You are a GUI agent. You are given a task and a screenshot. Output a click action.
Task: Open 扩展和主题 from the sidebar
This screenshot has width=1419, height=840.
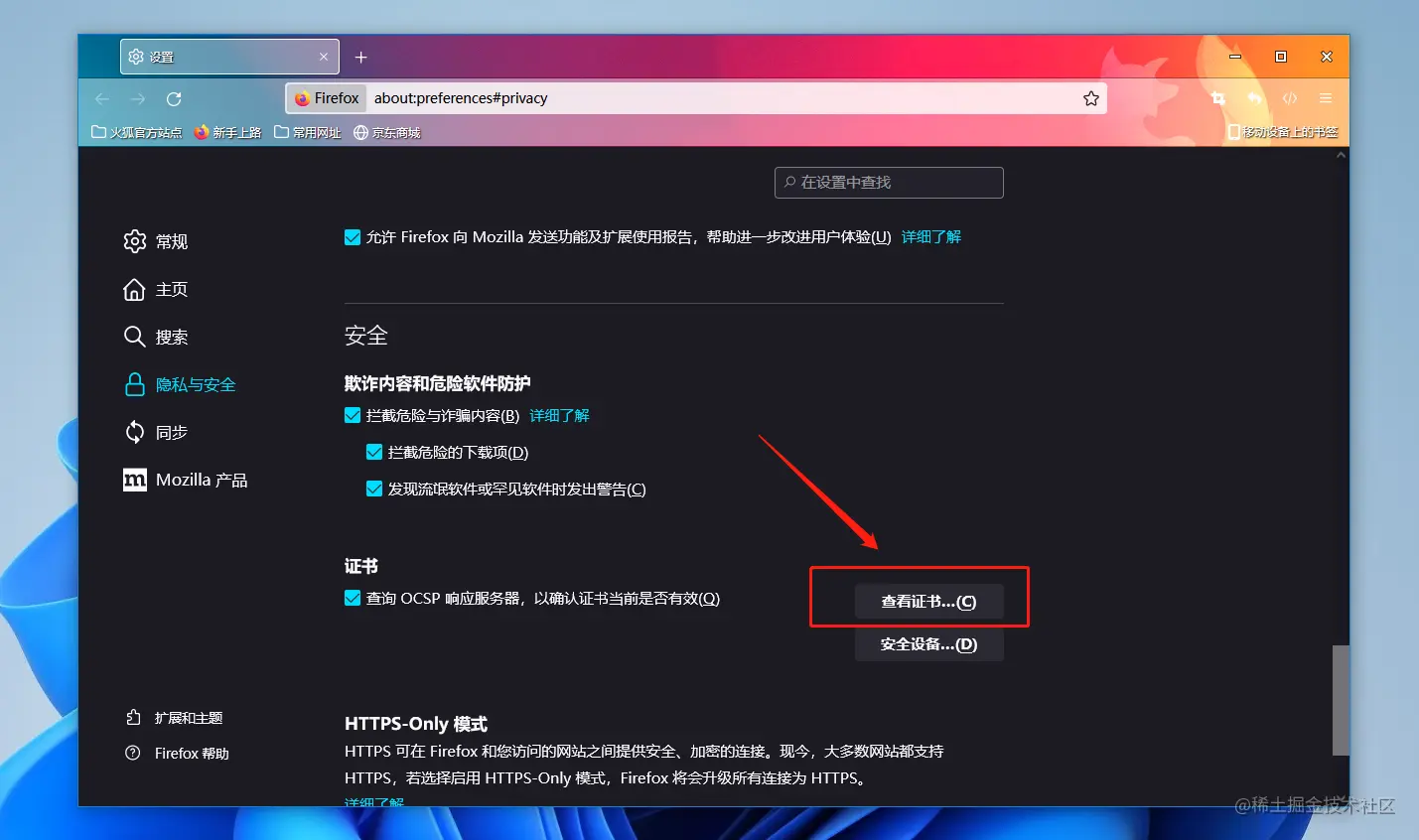(x=174, y=718)
